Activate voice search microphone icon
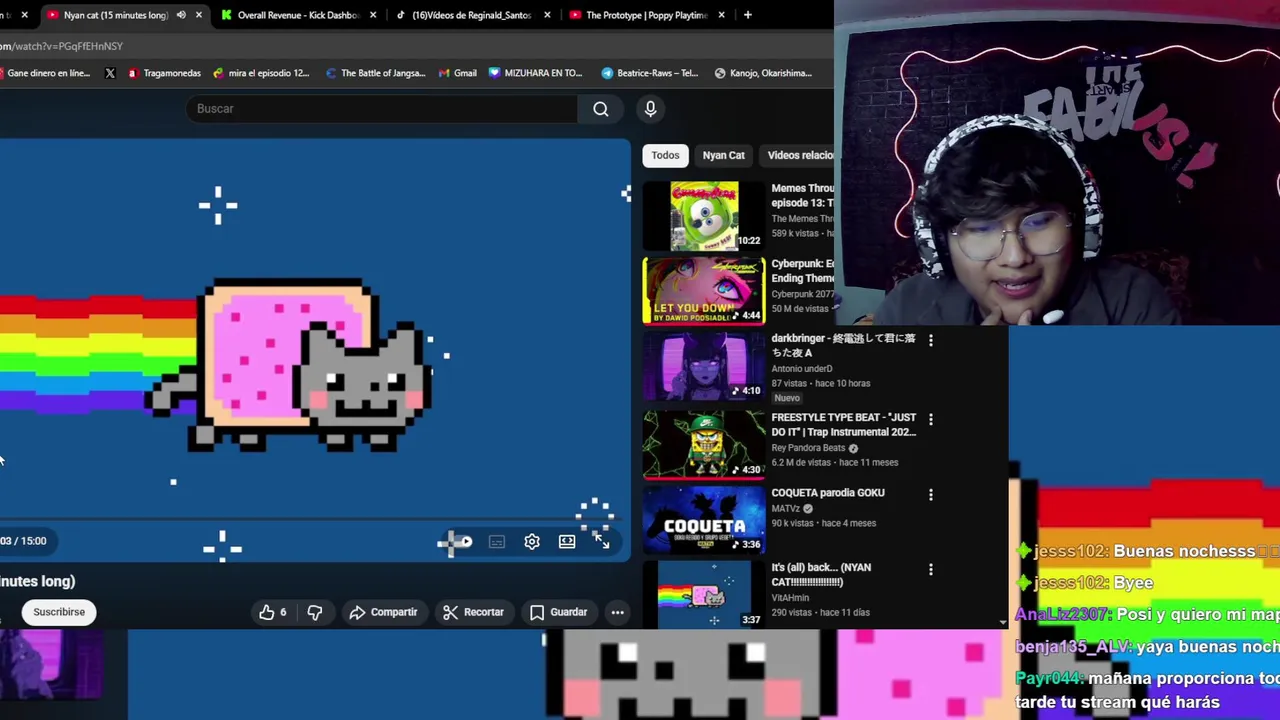Image resolution: width=1280 pixels, height=720 pixels. (x=650, y=109)
